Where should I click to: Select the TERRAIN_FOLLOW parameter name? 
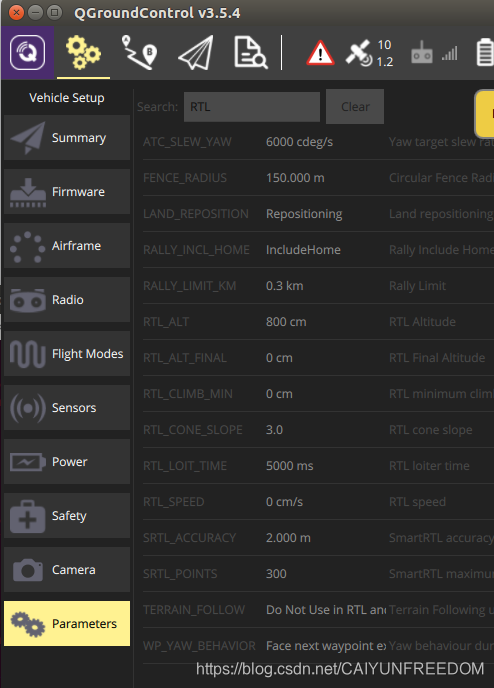click(194, 610)
